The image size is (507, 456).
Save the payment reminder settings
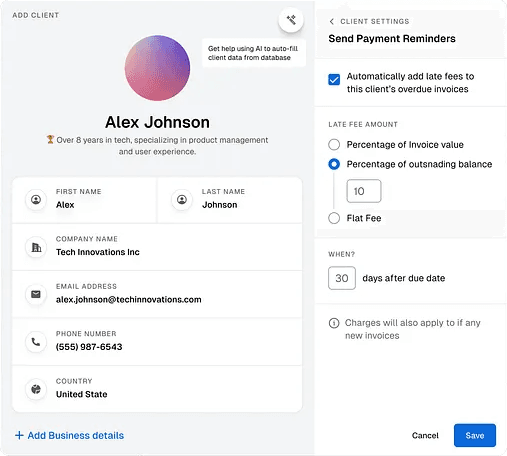(475, 435)
